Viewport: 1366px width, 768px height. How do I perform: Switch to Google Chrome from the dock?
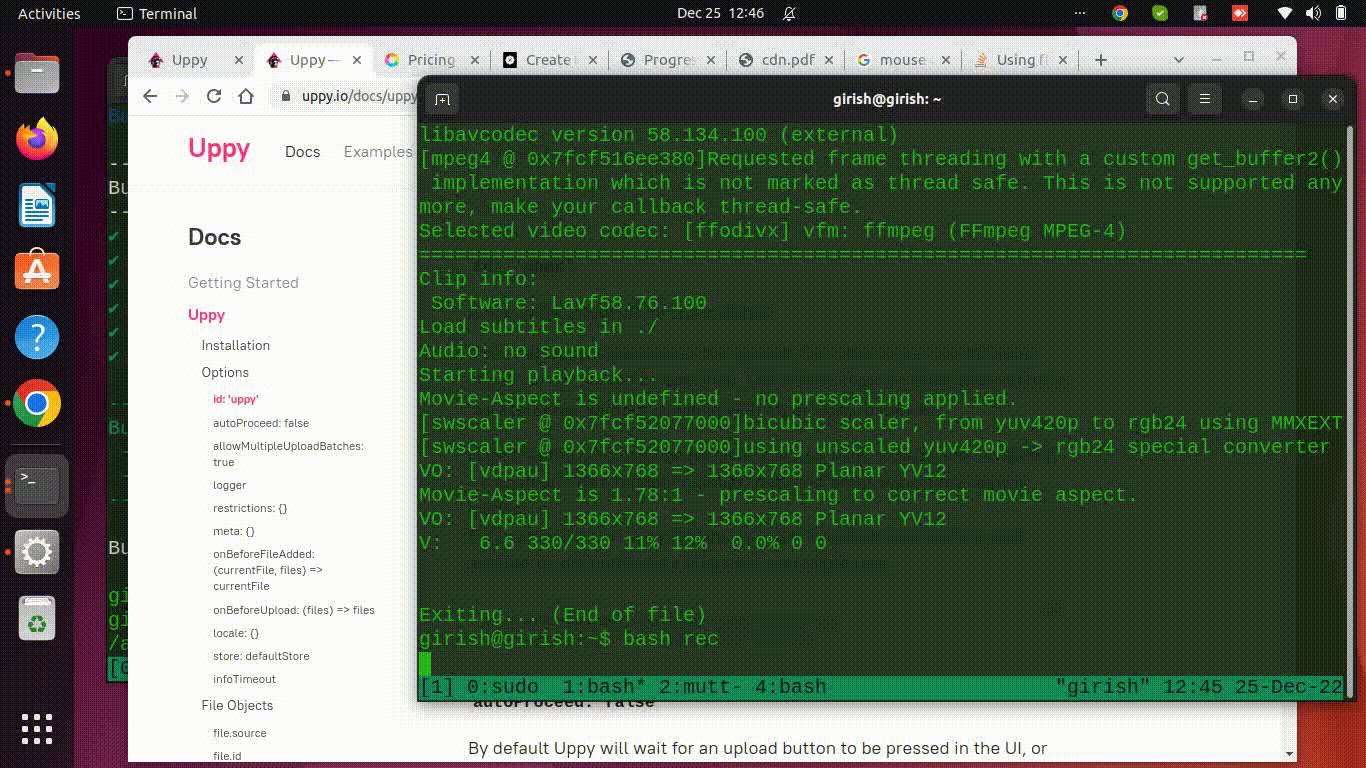coord(37,404)
